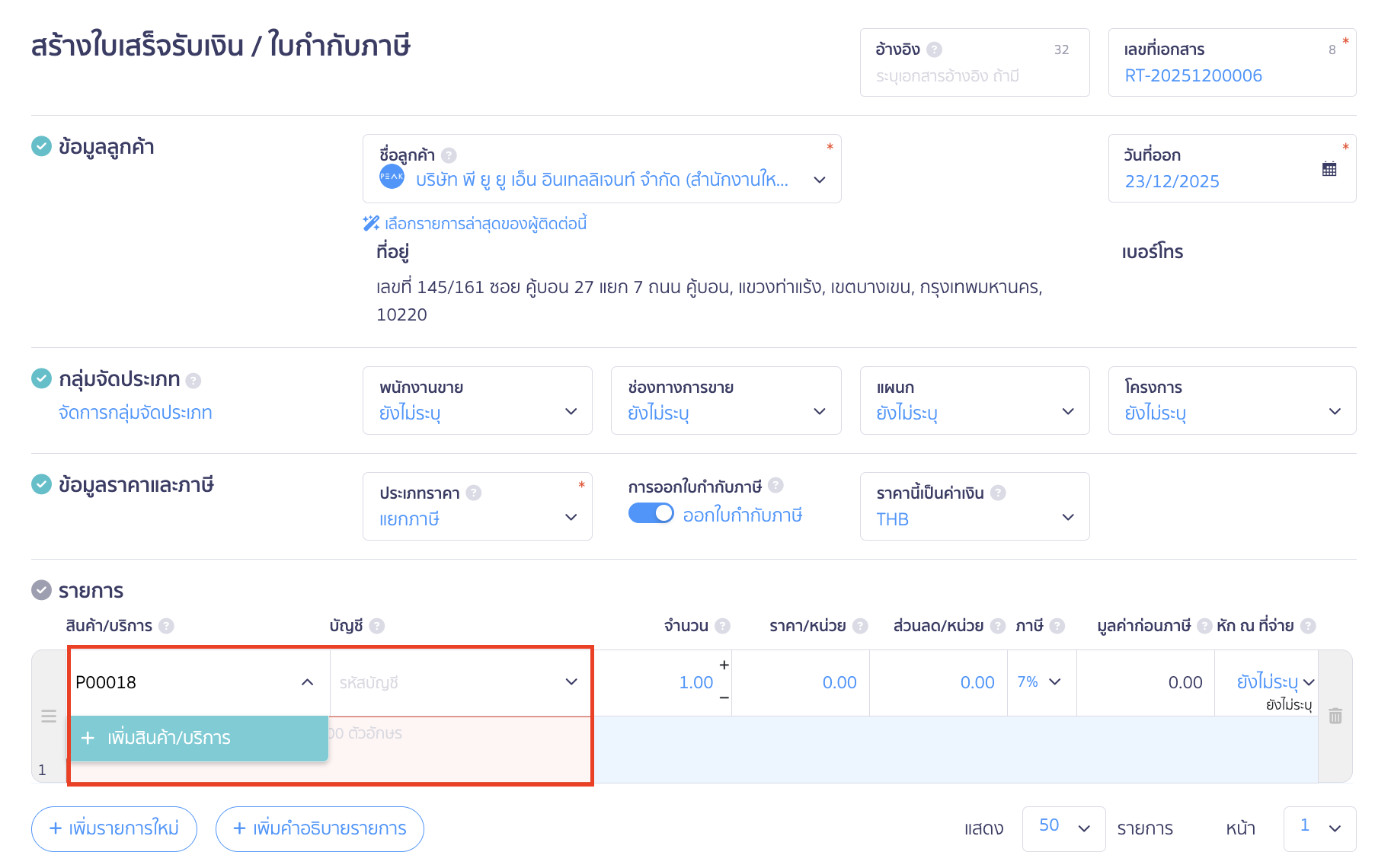Screen dimensions: 1391x868
Task: Click help icon beside ประเภทราคา
Action: click(474, 493)
